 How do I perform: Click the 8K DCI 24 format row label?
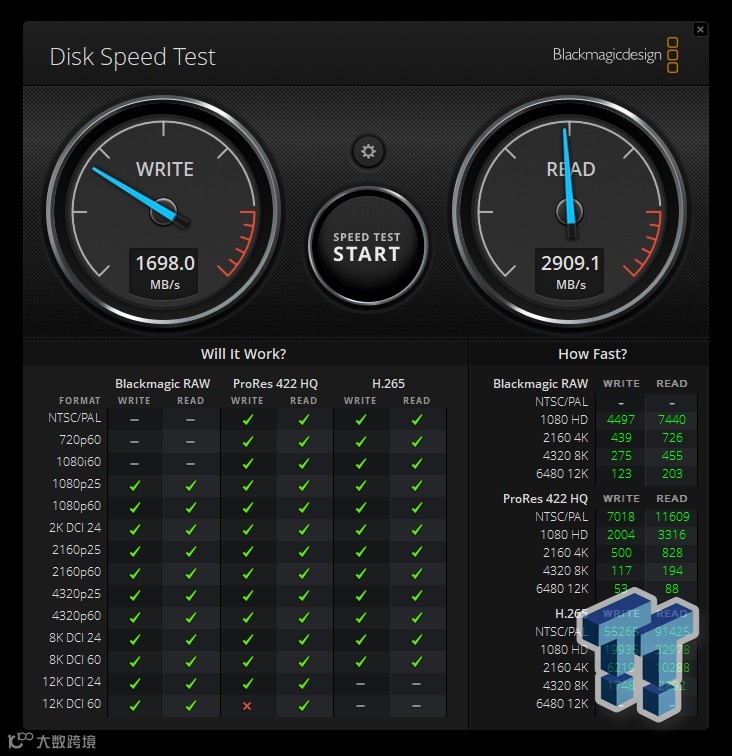point(75,638)
